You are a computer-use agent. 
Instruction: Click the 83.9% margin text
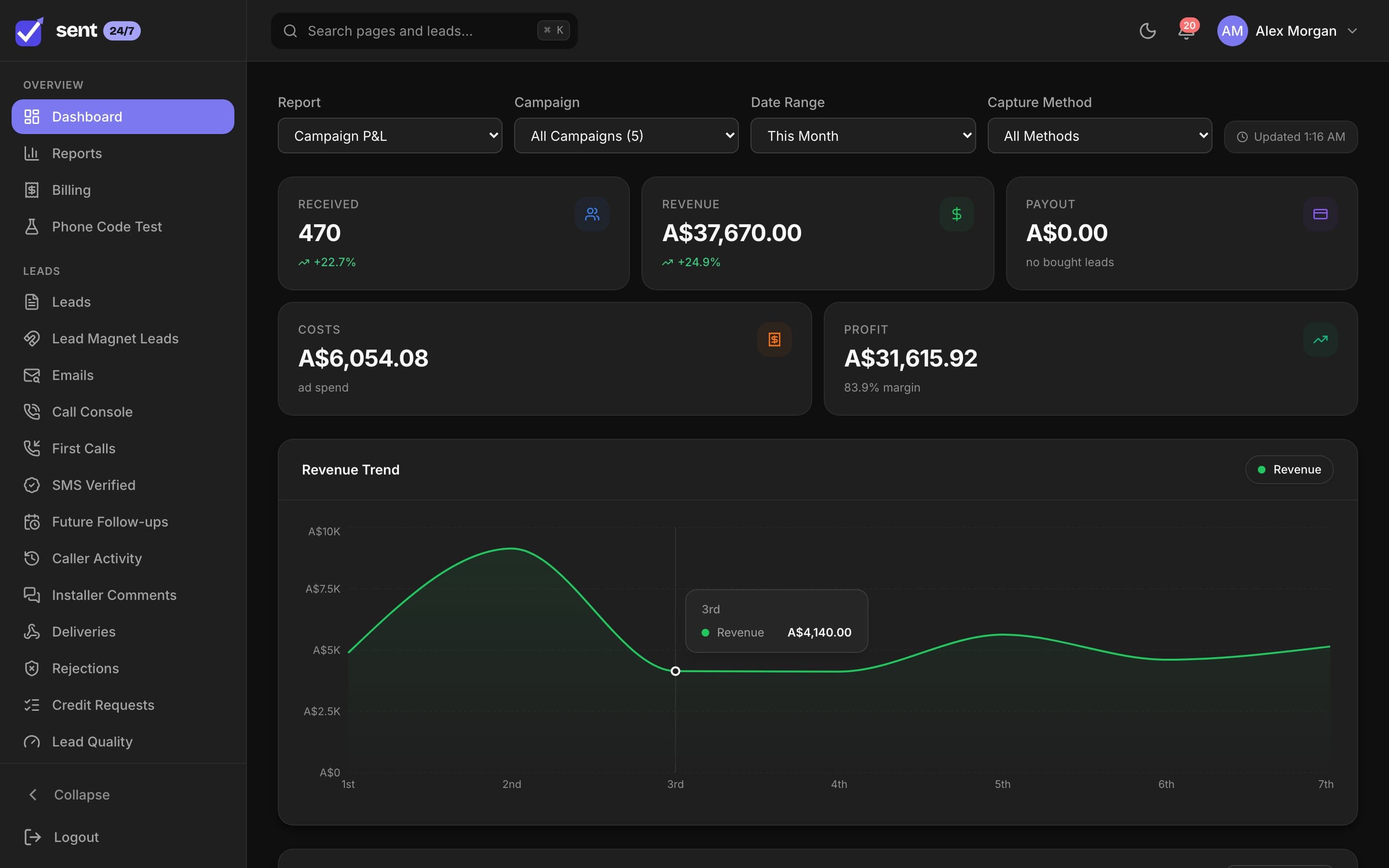882,388
